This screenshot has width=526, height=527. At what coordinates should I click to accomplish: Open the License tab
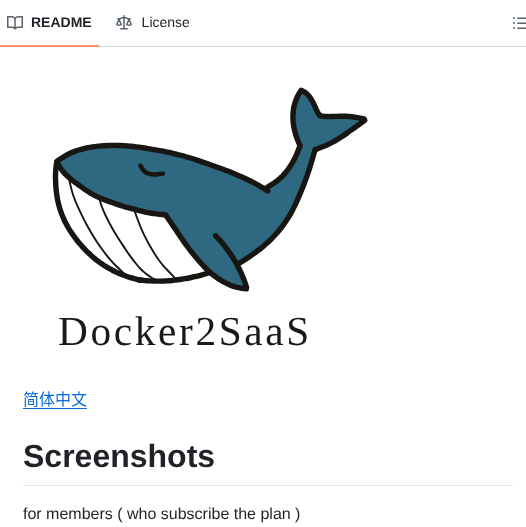coord(153,23)
